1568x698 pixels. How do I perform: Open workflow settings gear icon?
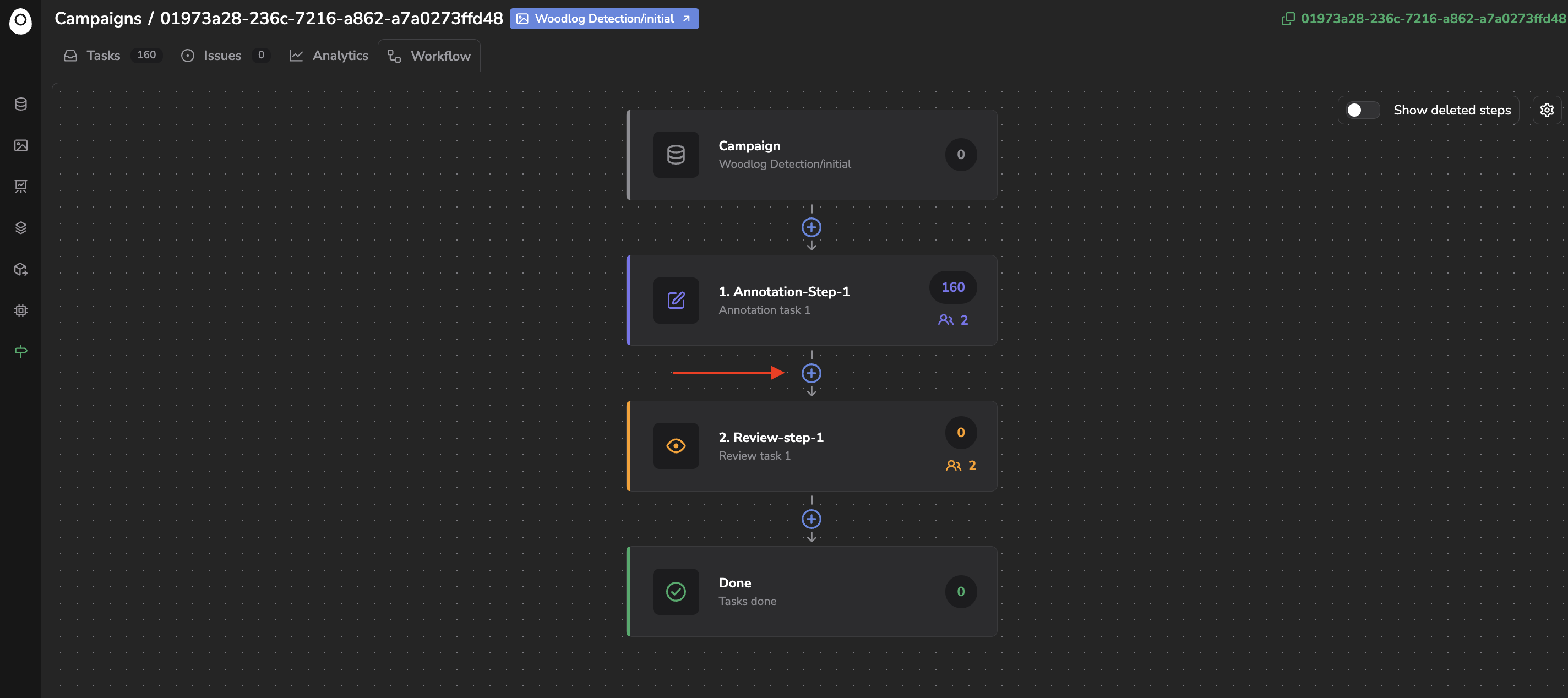coord(1547,110)
